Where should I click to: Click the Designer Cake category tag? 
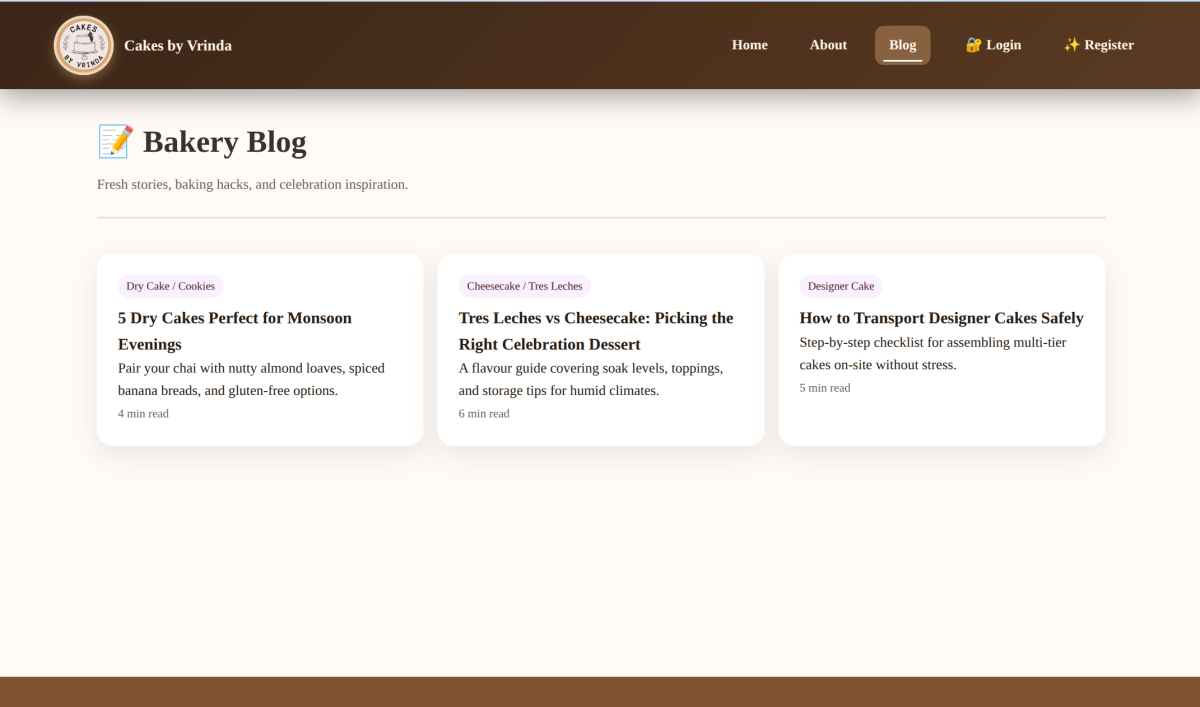(x=840, y=286)
